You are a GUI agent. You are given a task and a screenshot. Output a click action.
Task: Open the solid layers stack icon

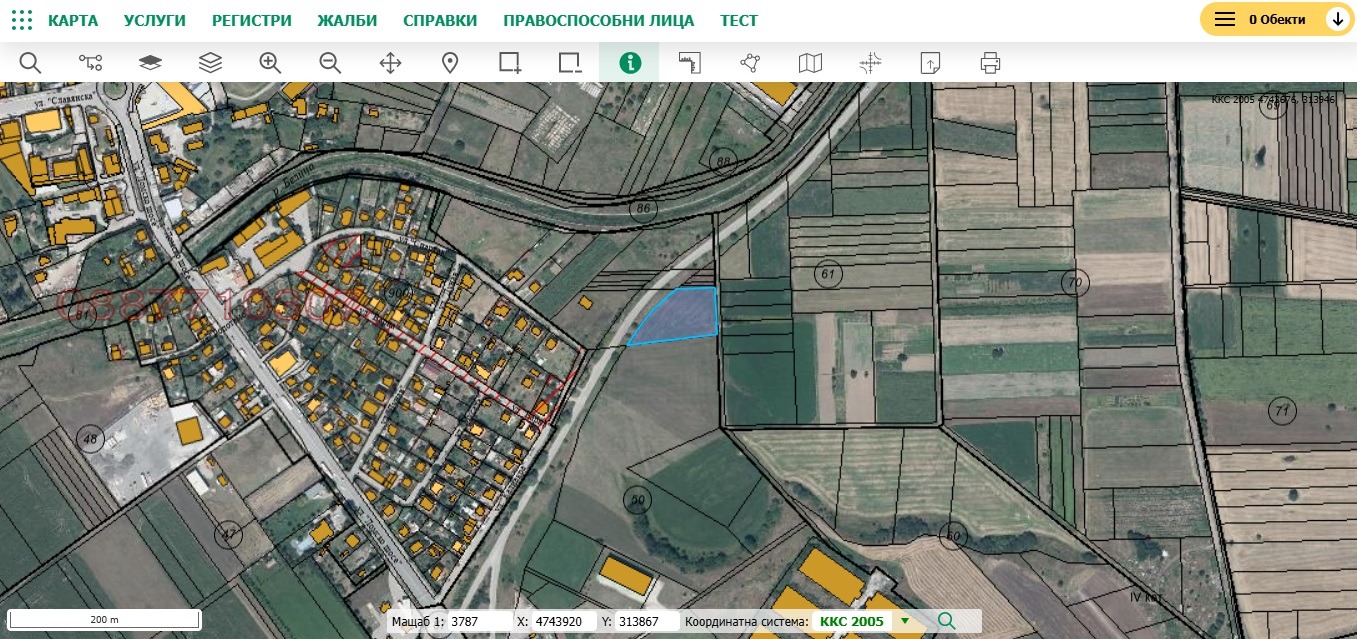coord(150,63)
